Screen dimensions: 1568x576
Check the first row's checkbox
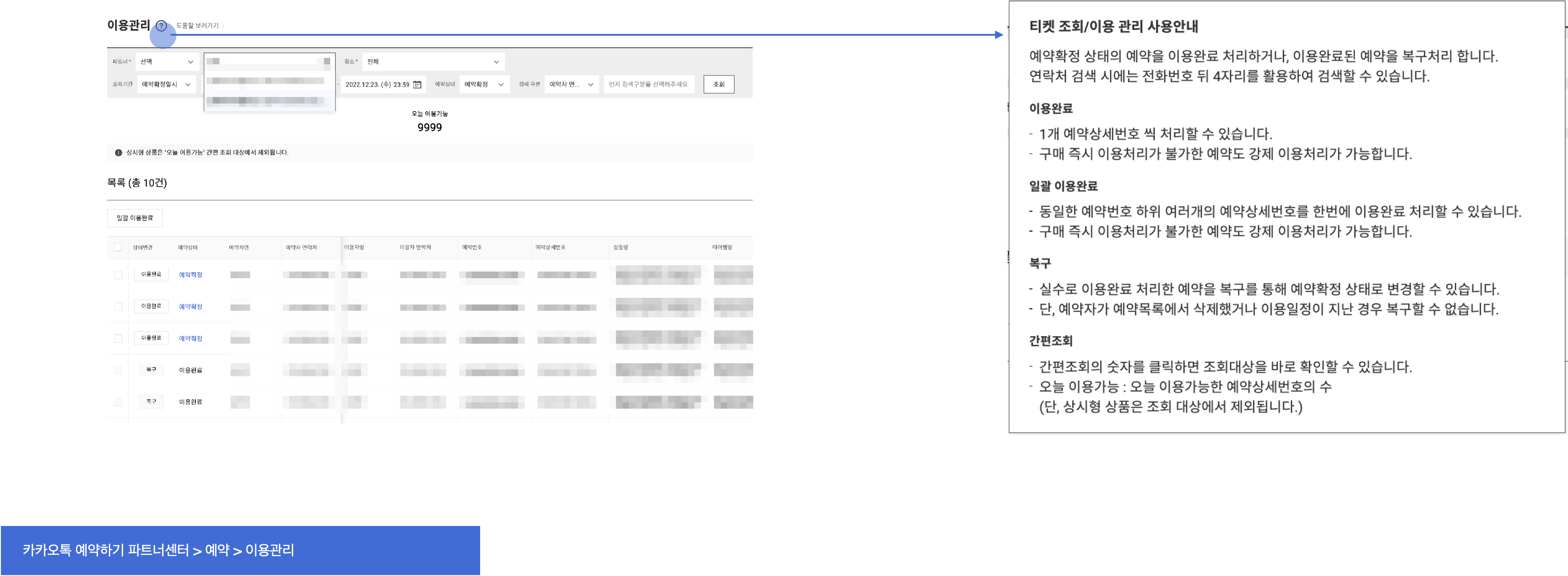tap(118, 275)
